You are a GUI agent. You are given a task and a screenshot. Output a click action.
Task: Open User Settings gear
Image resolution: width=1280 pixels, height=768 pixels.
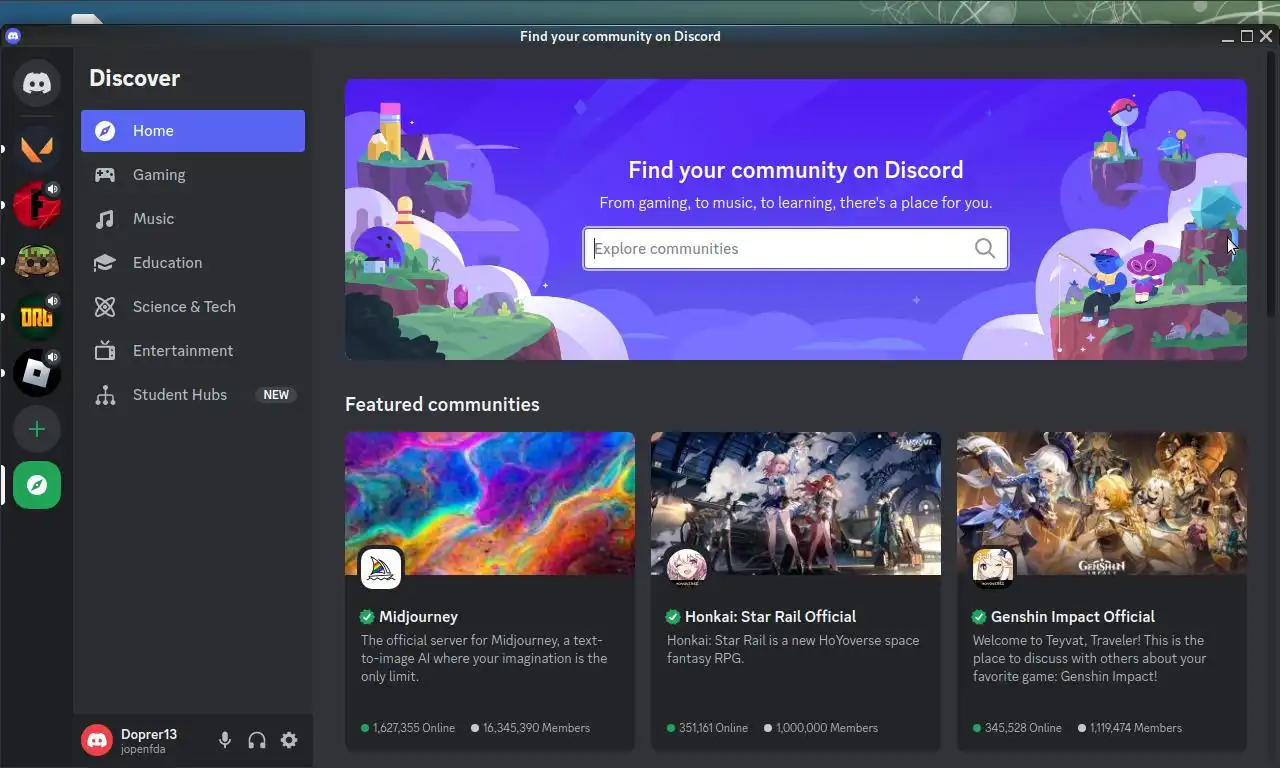pos(289,740)
